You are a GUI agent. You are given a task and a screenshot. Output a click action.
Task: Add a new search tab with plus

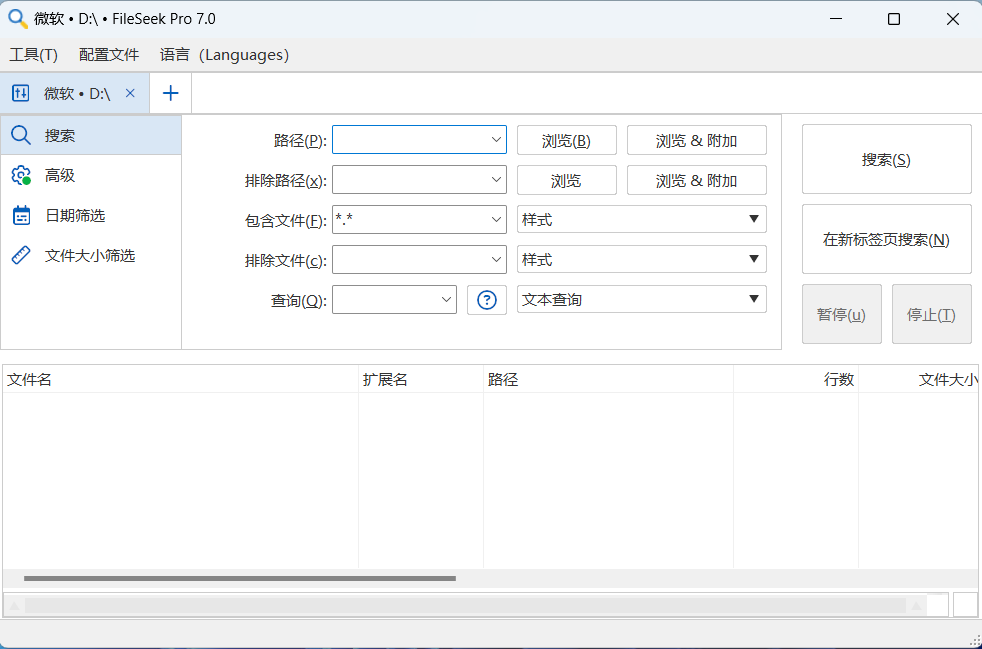[170, 93]
